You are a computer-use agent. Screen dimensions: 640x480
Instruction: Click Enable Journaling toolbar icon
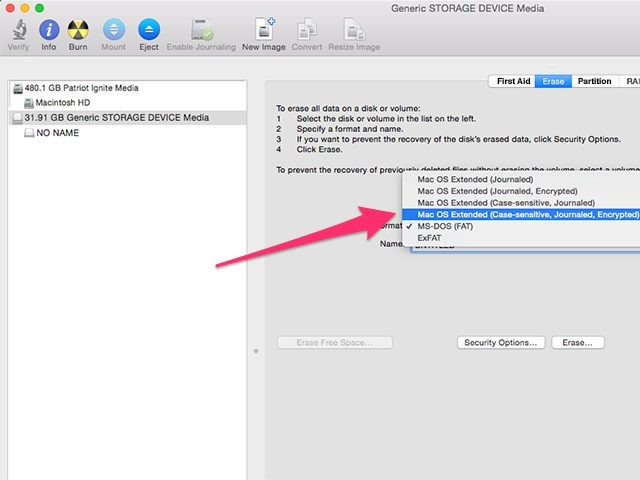[x=202, y=30]
